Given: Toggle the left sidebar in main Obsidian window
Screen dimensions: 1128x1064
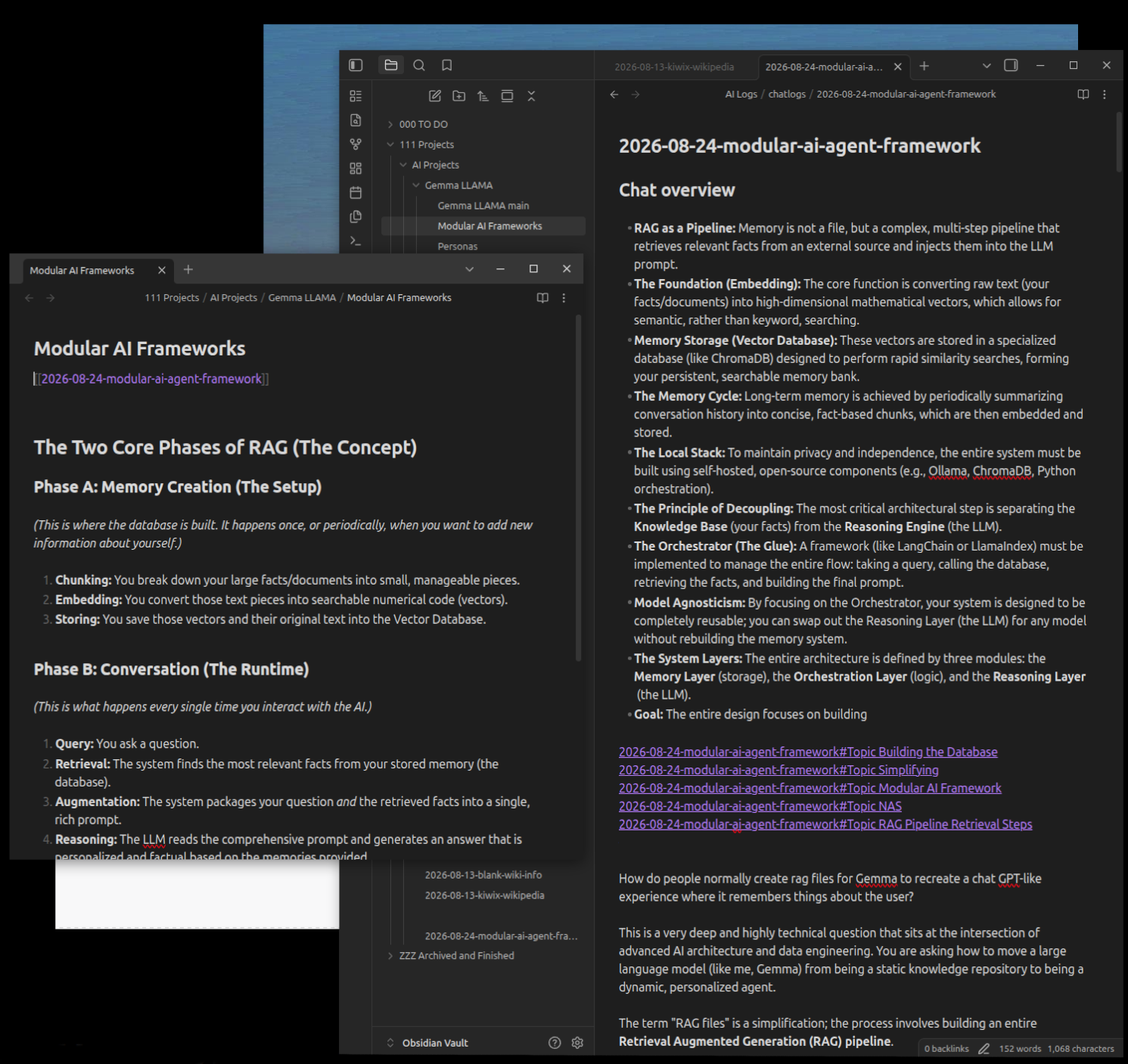Looking at the screenshot, I should 356,65.
